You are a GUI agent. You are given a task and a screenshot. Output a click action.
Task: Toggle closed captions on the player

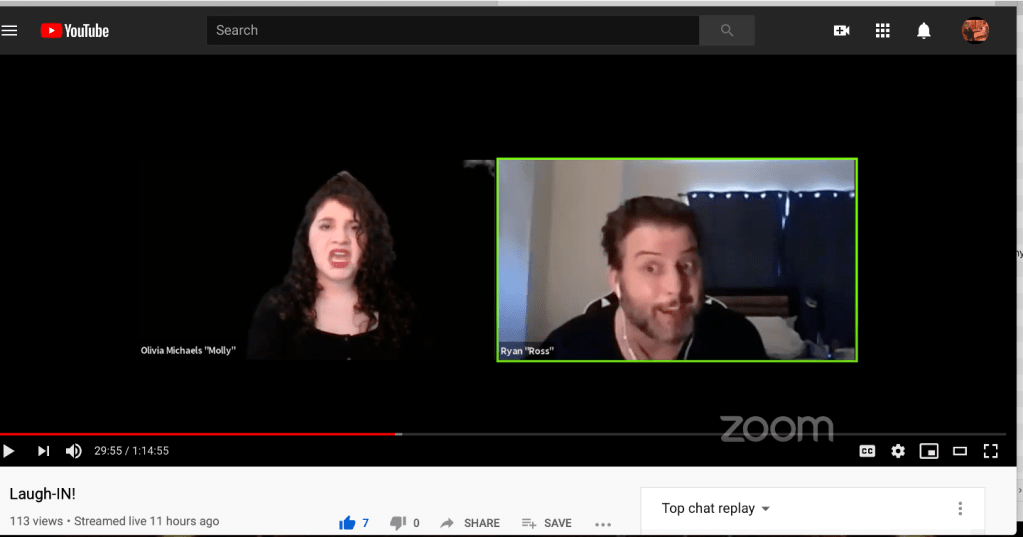click(x=867, y=451)
